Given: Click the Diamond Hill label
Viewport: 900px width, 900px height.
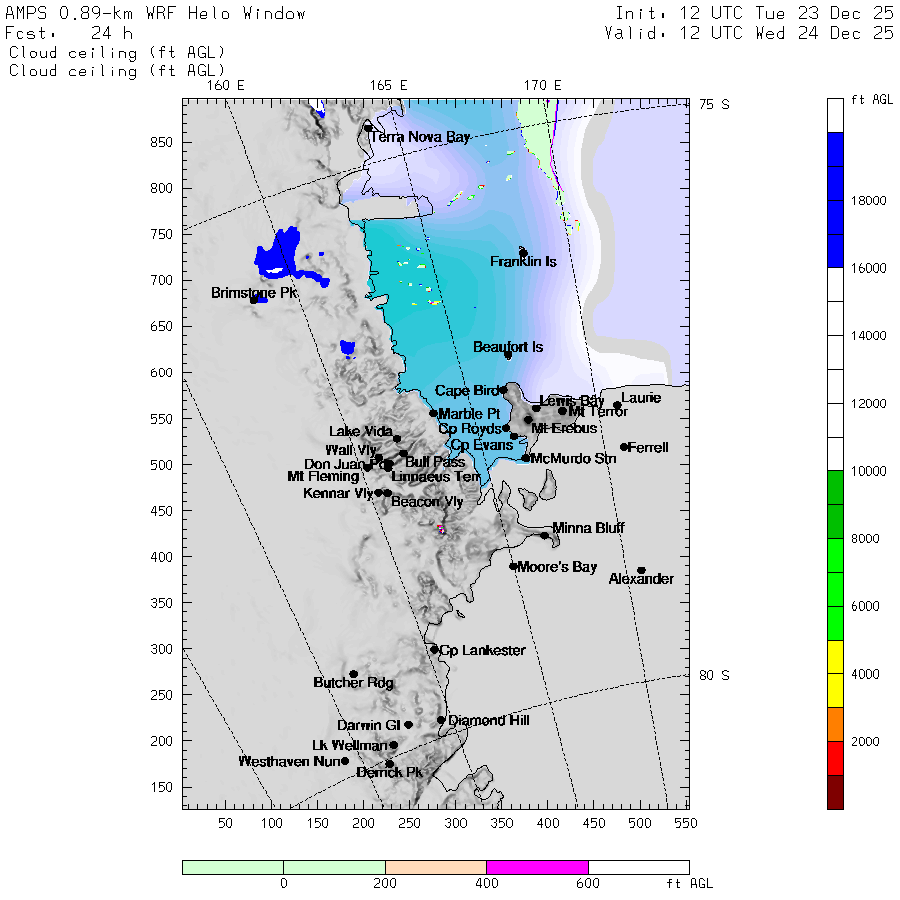Looking at the screenshot, I should [x=488, y=720].
